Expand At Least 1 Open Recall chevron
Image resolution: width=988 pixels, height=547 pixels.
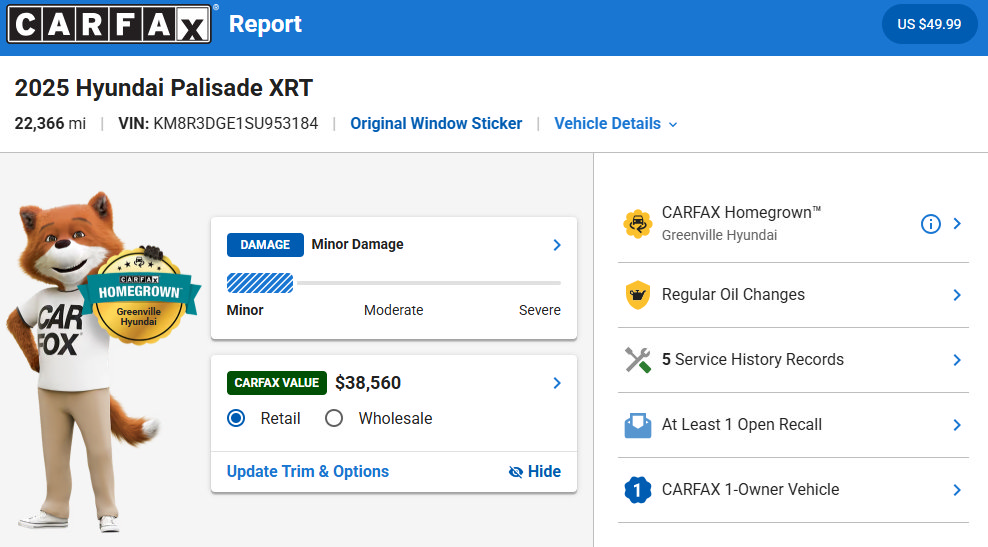pyautogui.click(x=957, y=425)
